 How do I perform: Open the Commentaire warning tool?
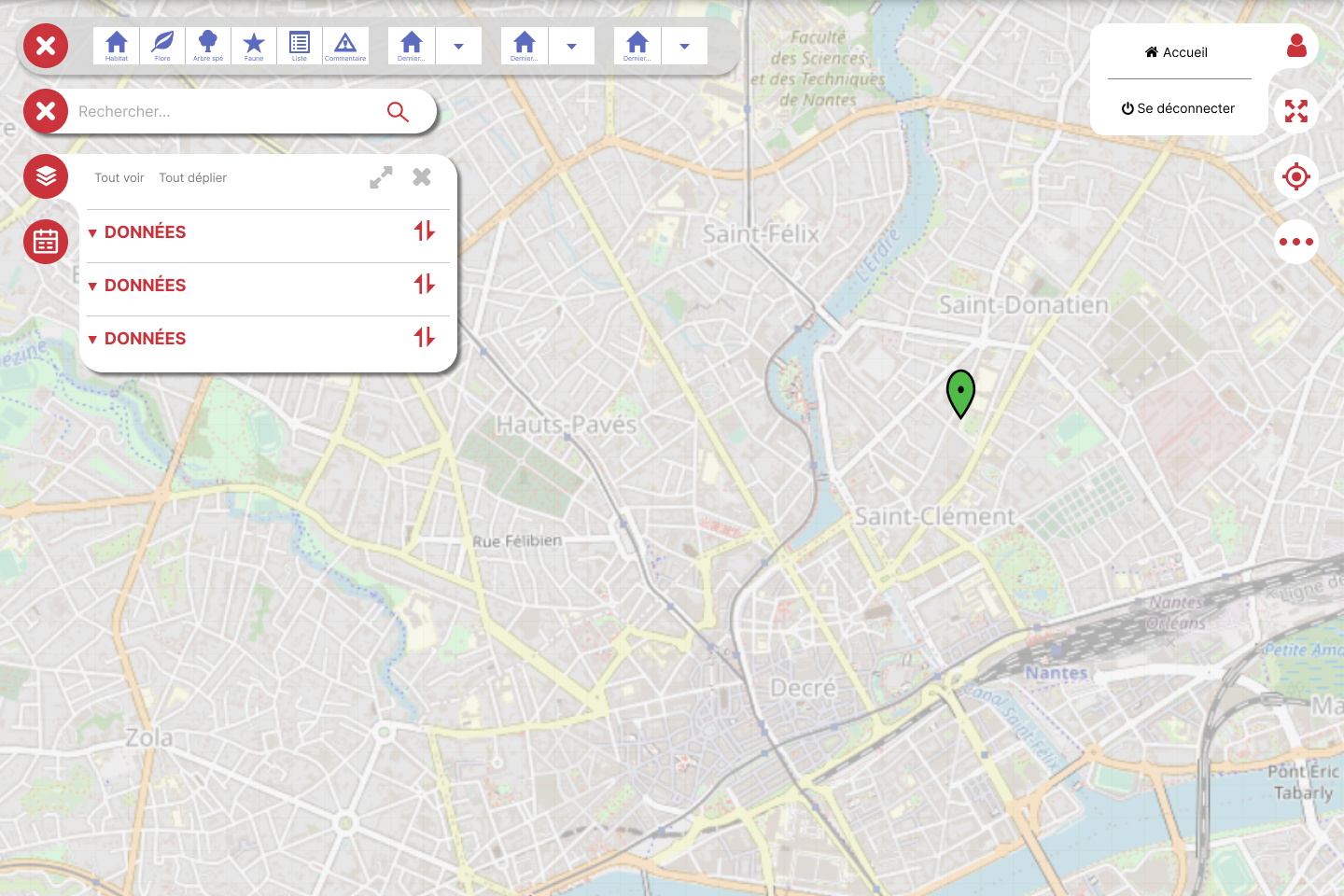345,46
